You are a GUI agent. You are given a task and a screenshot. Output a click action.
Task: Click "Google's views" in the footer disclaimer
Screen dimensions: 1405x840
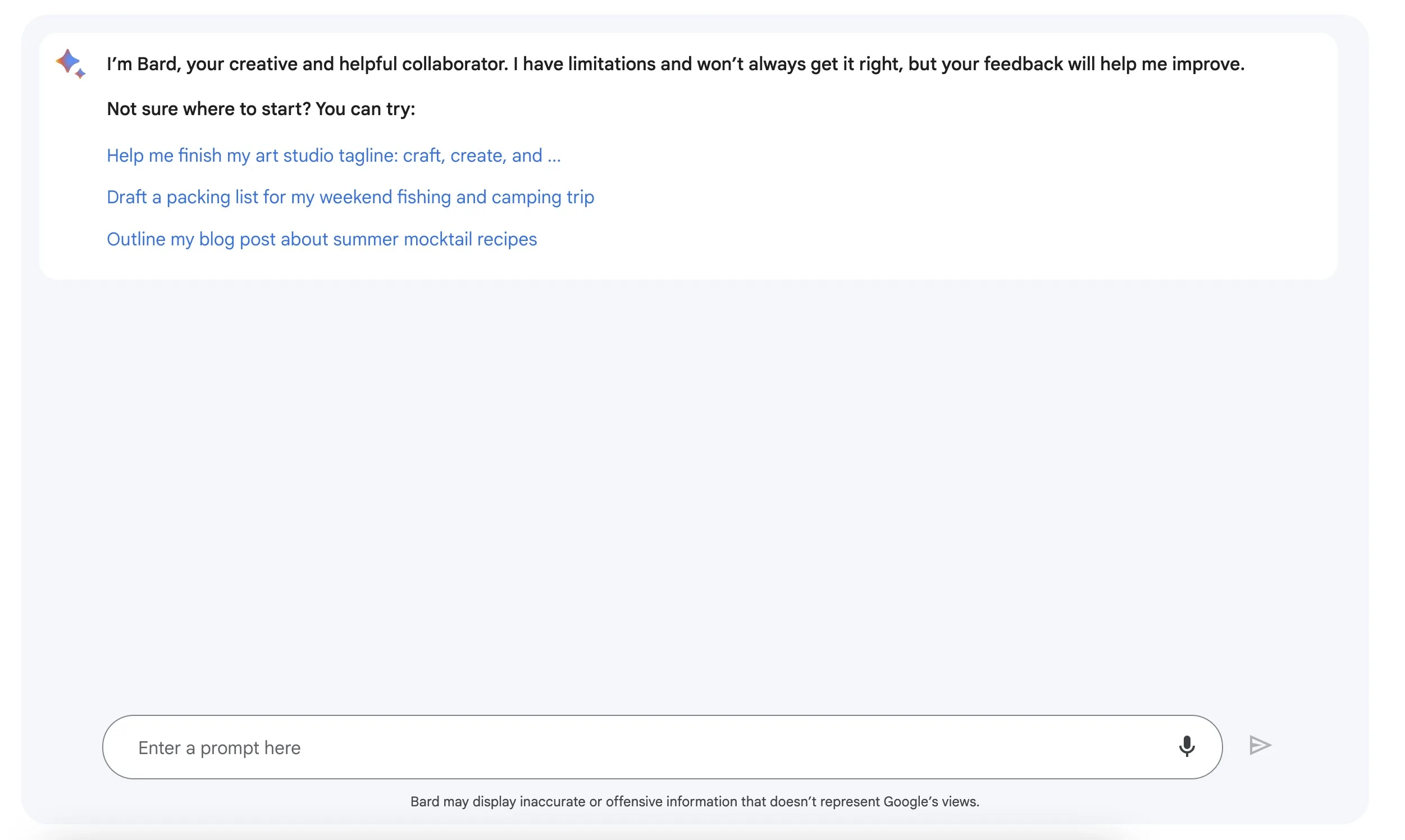pyautogui.click(x=930, y=801)
